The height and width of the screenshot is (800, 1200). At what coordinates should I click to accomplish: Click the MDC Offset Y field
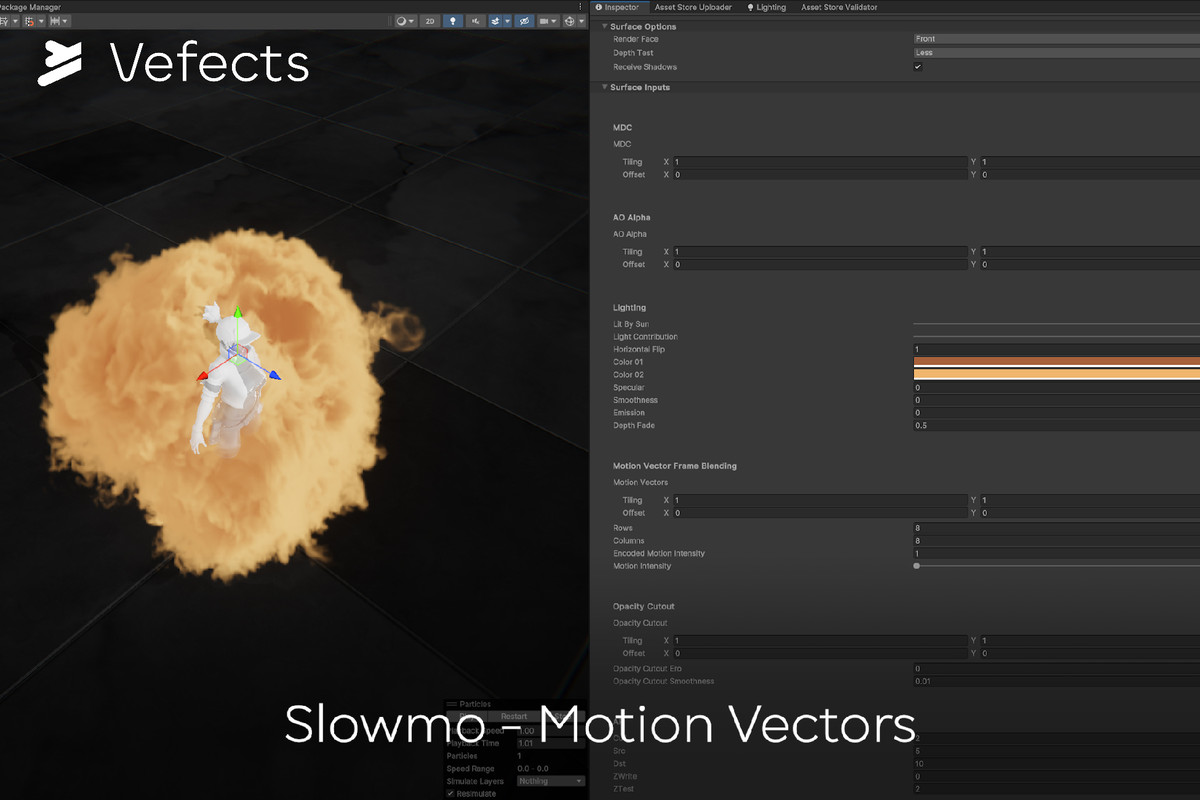tap(1089, 175)
